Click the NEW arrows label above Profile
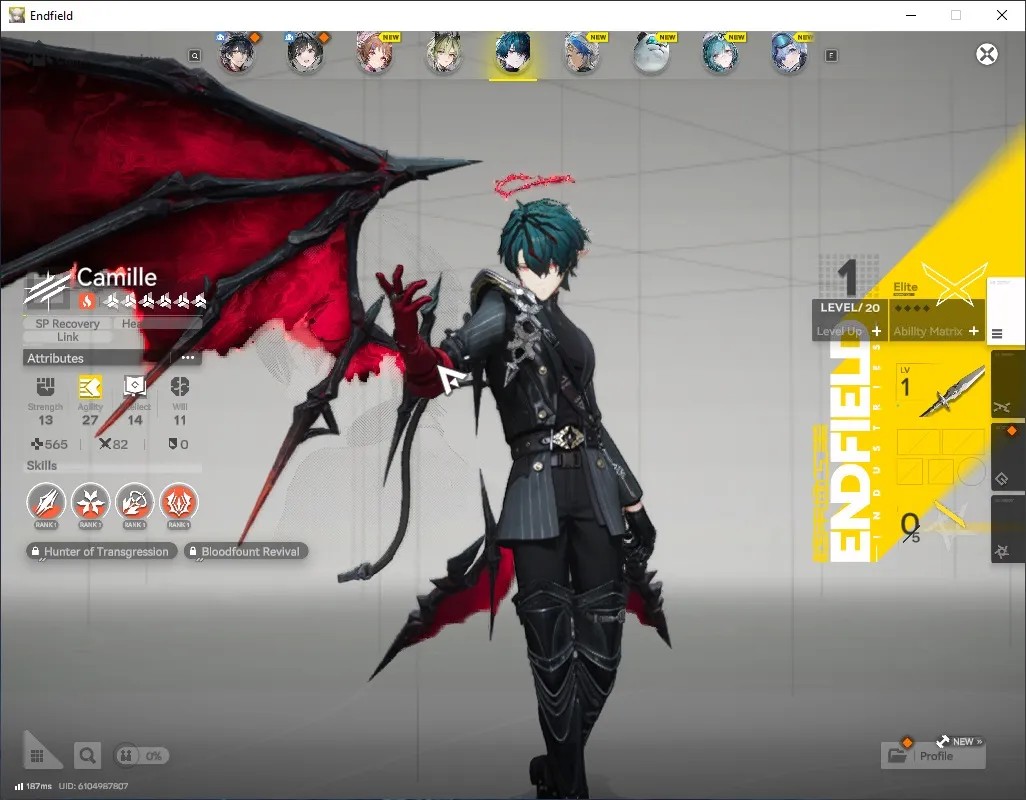 (960, 741)
